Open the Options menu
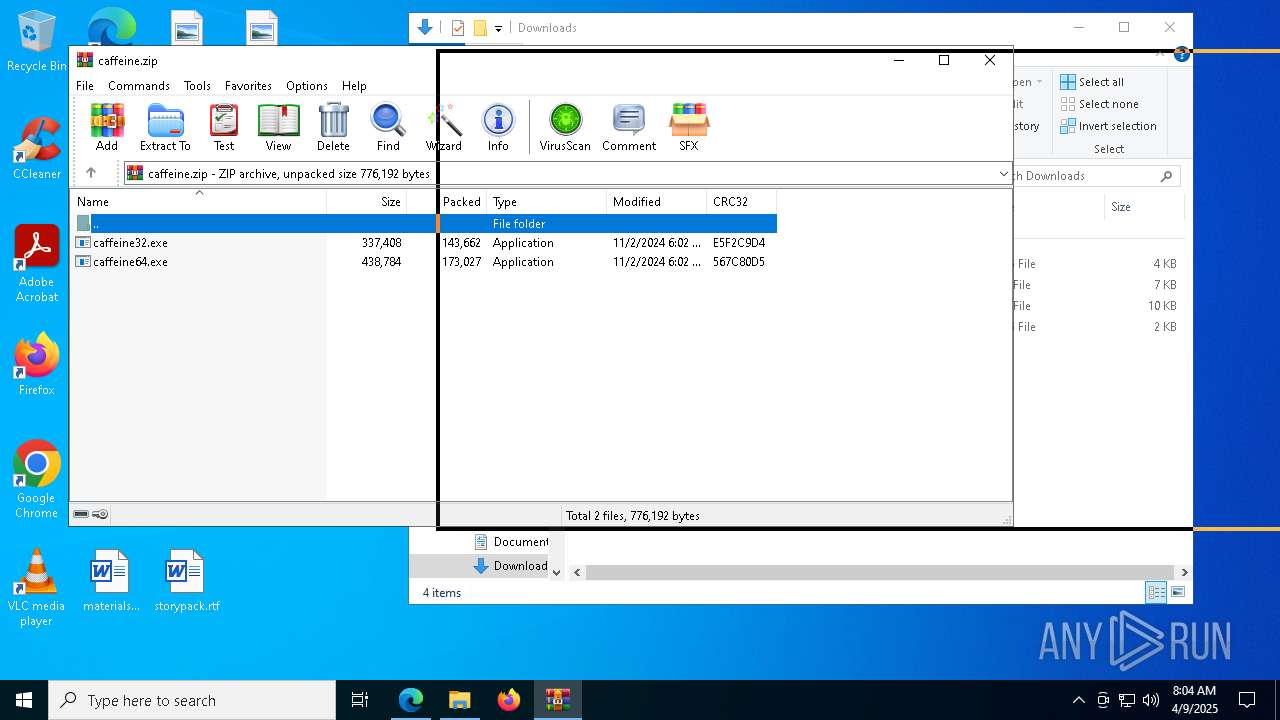The width and height of the screenshot is (1280, 720). click(307, 86)
